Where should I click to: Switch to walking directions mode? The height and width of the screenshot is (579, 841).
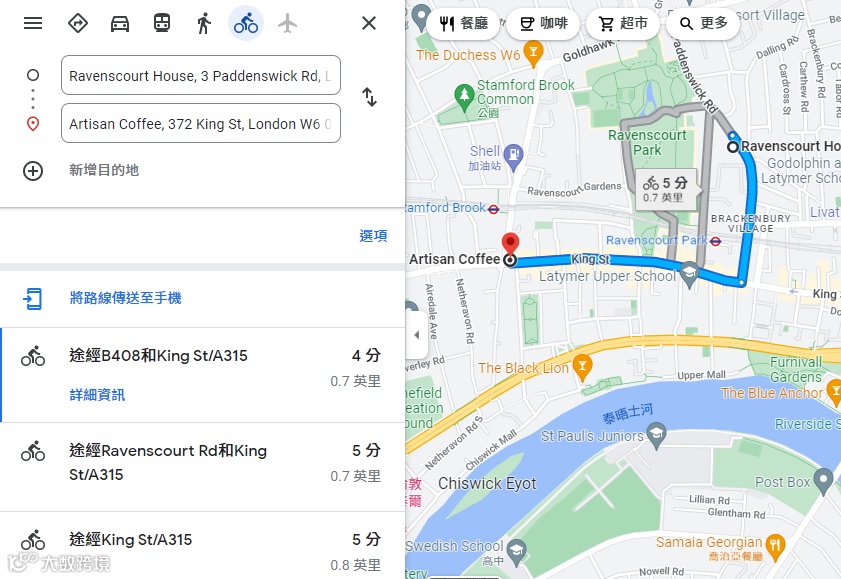coord(204,24)
